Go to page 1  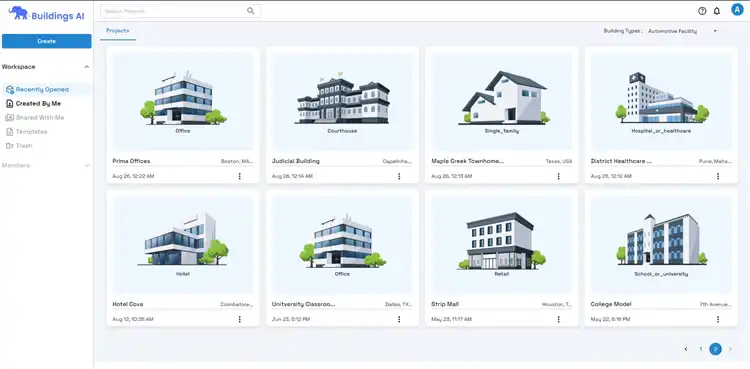(x=701, y=349)
